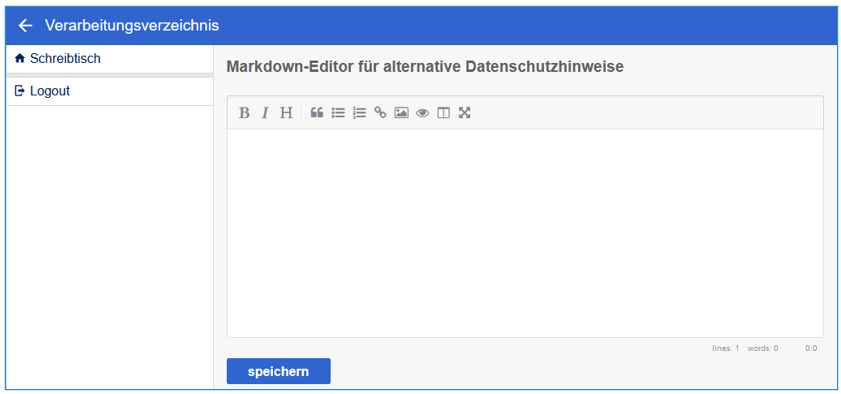Insert a blockquote using quote icon
841x394 pixels.
coord(317,113)
